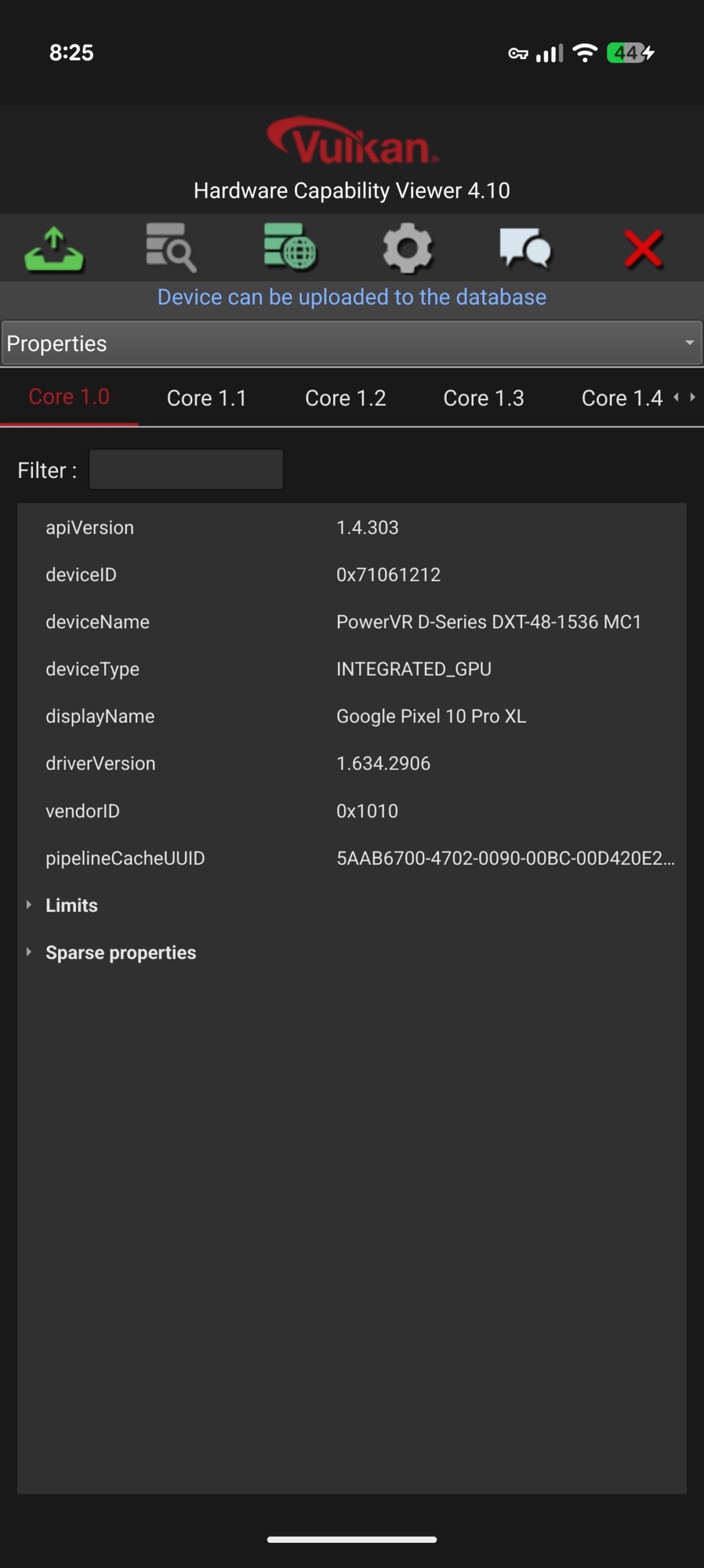Viewport: 704px width, 1568px height.
Task: Tap the truncated pipelineCacheUUID value
Action: pyautogui.click(x=505, y=858)
